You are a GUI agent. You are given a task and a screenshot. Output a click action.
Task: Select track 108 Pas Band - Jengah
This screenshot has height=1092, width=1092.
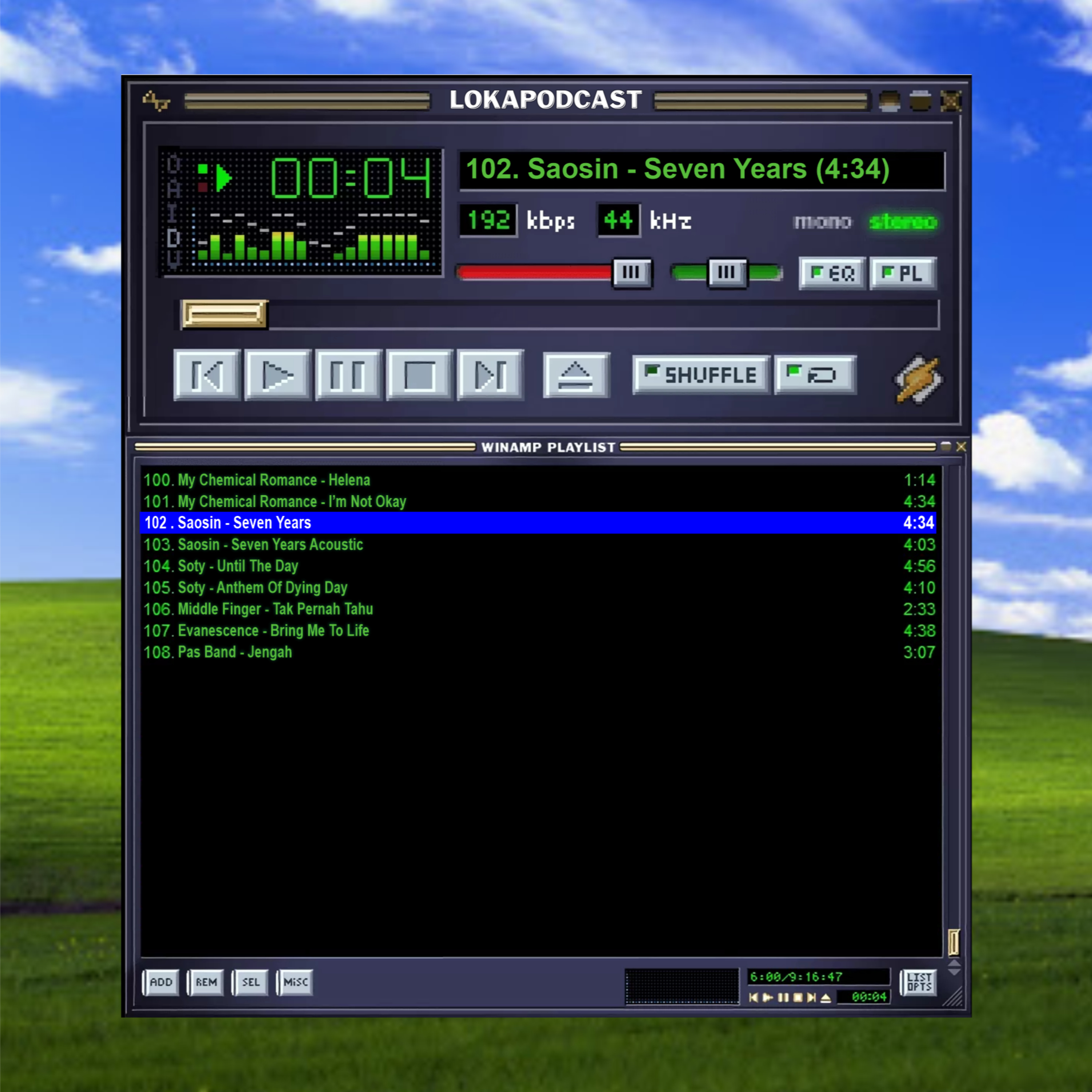(539, 652)
